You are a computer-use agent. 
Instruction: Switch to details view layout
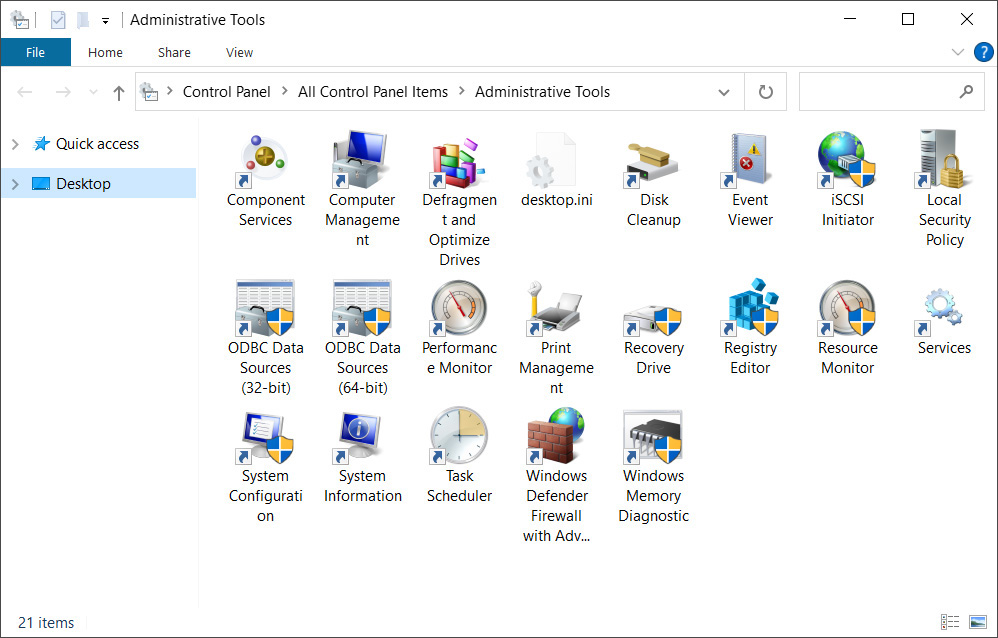[949, 622]
